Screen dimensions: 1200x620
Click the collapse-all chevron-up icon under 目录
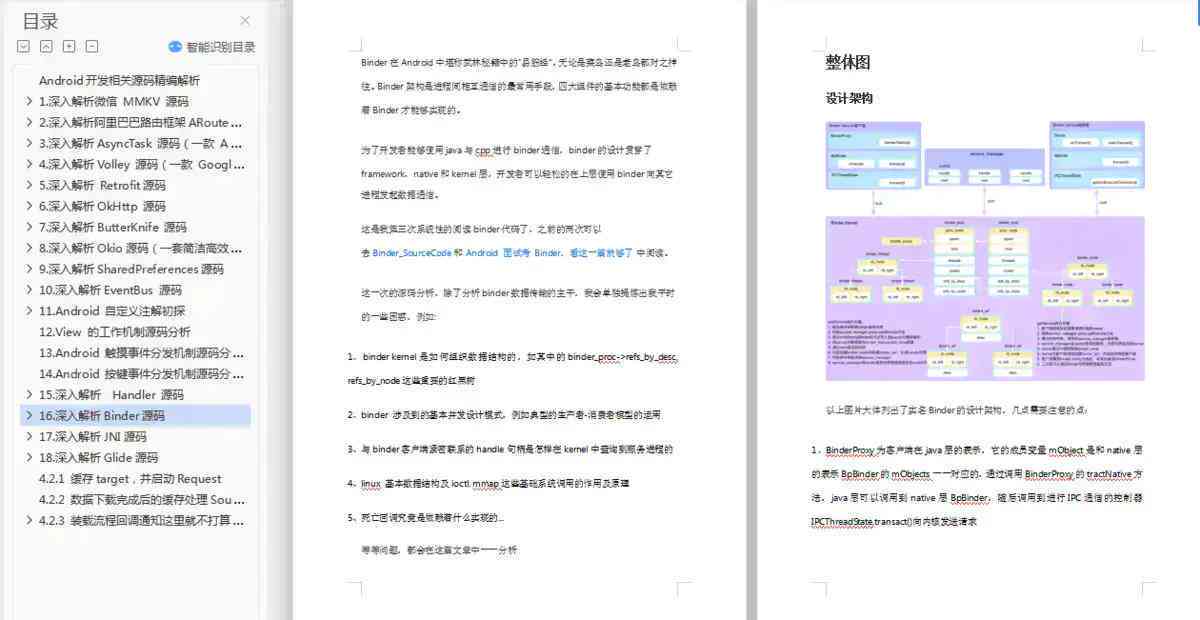point(46,46)
